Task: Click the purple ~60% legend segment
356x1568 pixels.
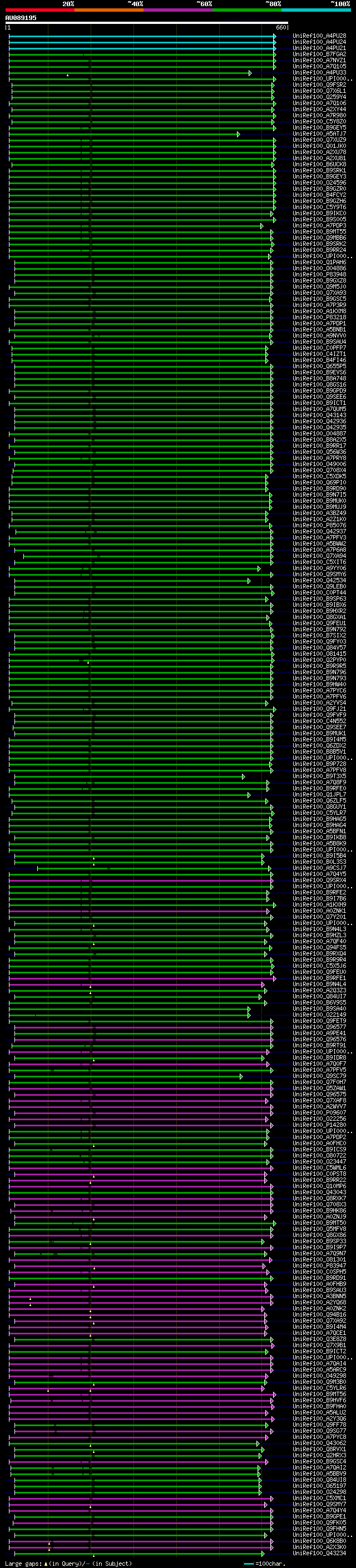Action: pyautogui.click(x=179, y=10)
